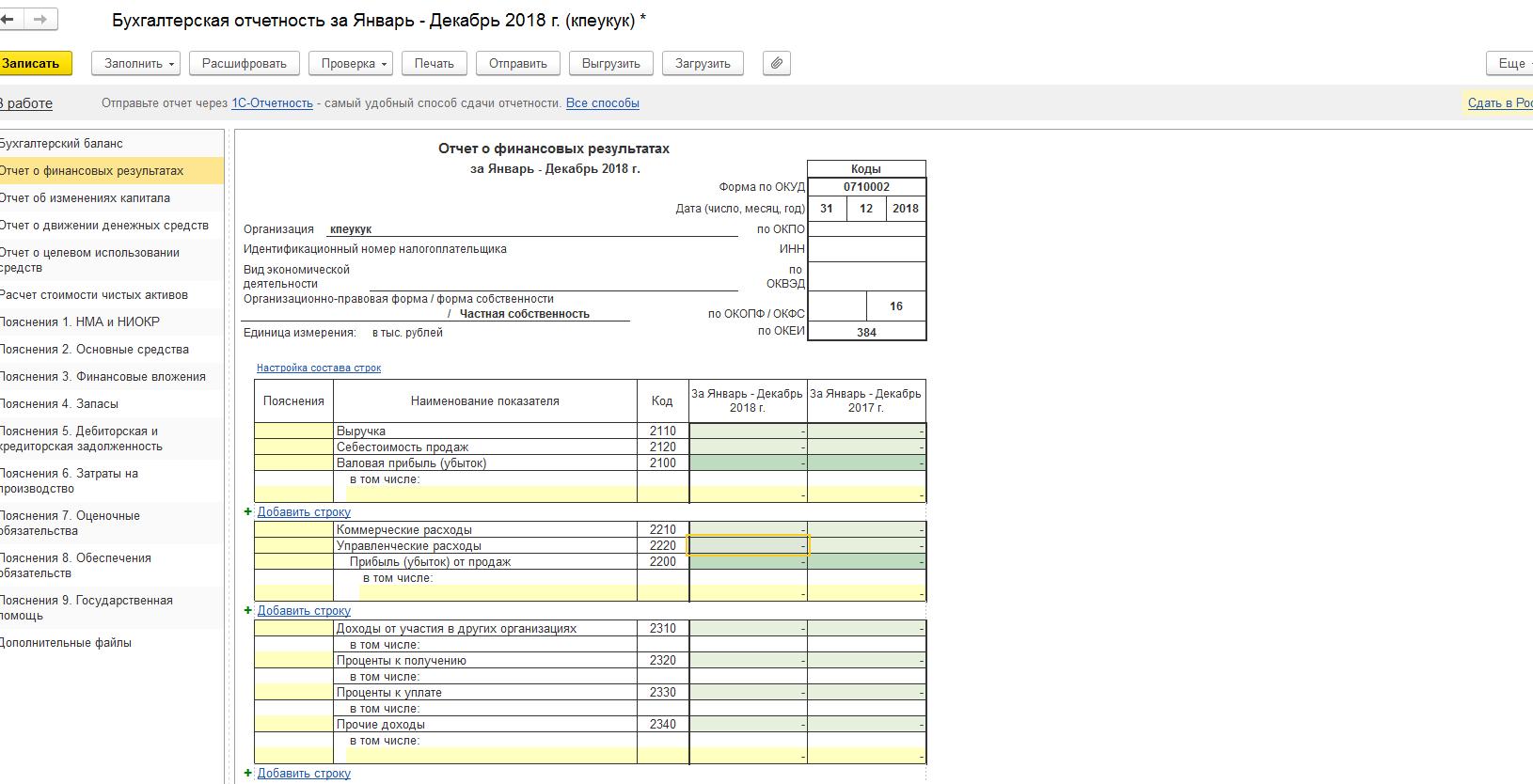Click the В работе status link

25,103
